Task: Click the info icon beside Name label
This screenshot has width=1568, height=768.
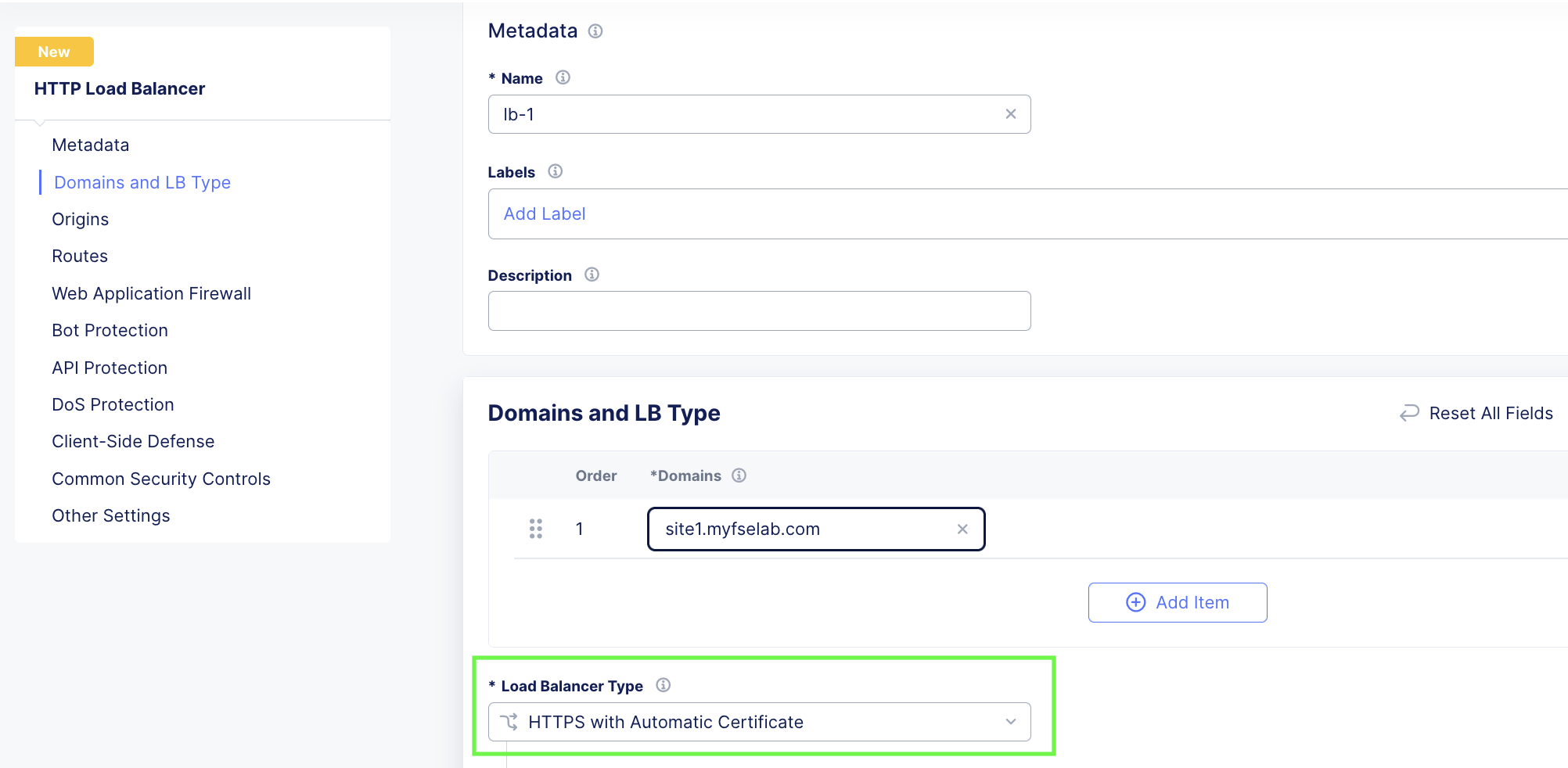Action: click(x=563, y=77)
